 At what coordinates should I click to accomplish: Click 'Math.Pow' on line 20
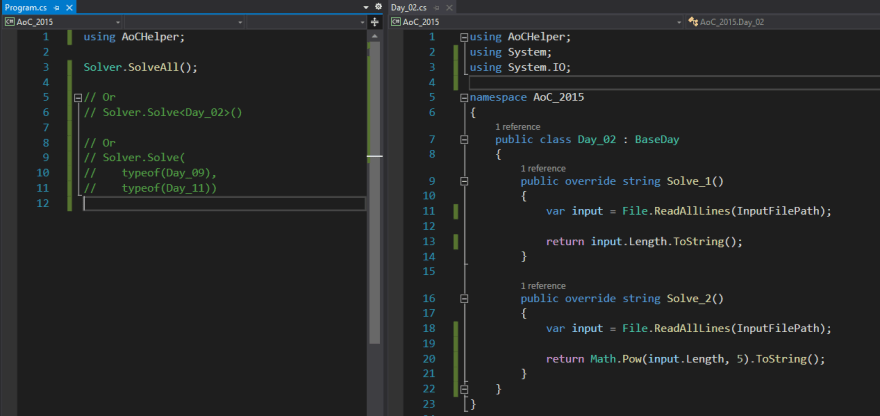point(616,359)
